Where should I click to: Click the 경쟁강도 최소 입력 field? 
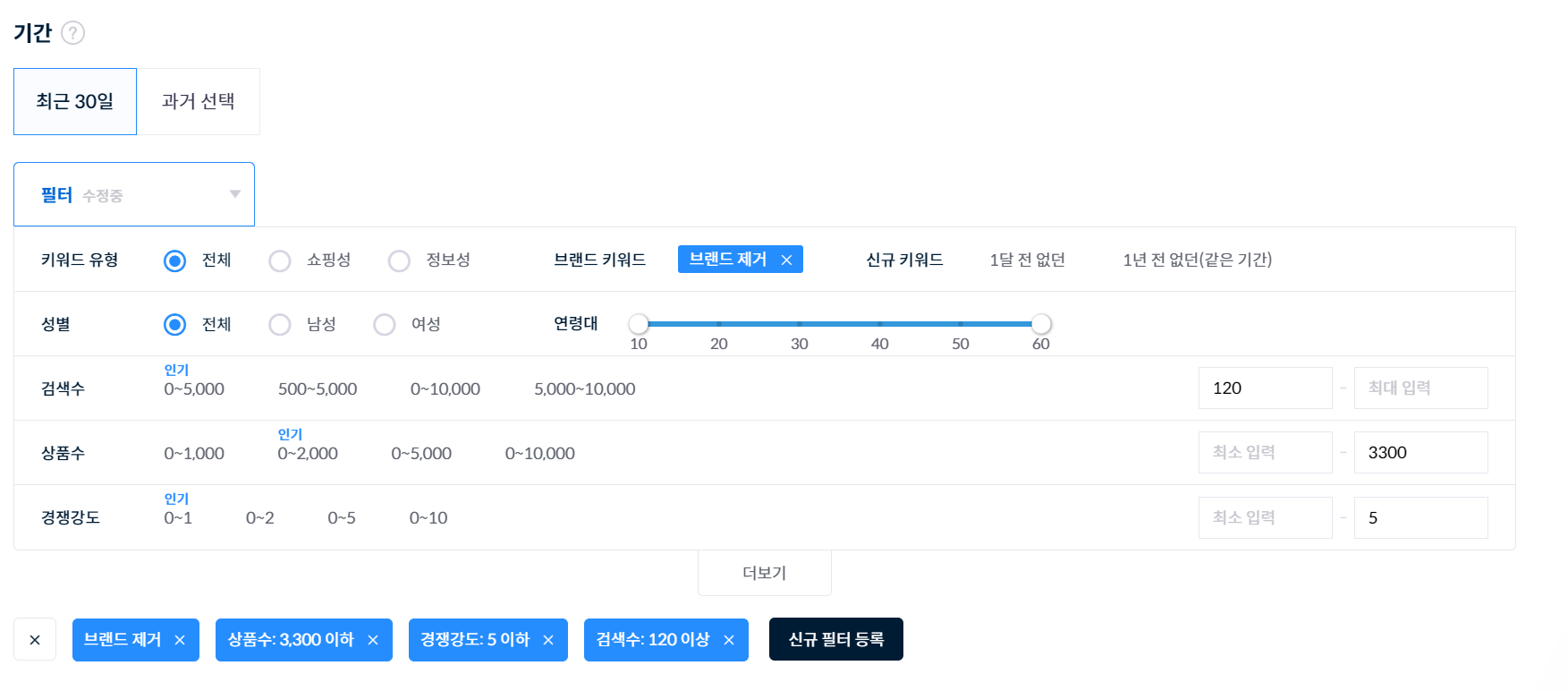[1266, 517]
